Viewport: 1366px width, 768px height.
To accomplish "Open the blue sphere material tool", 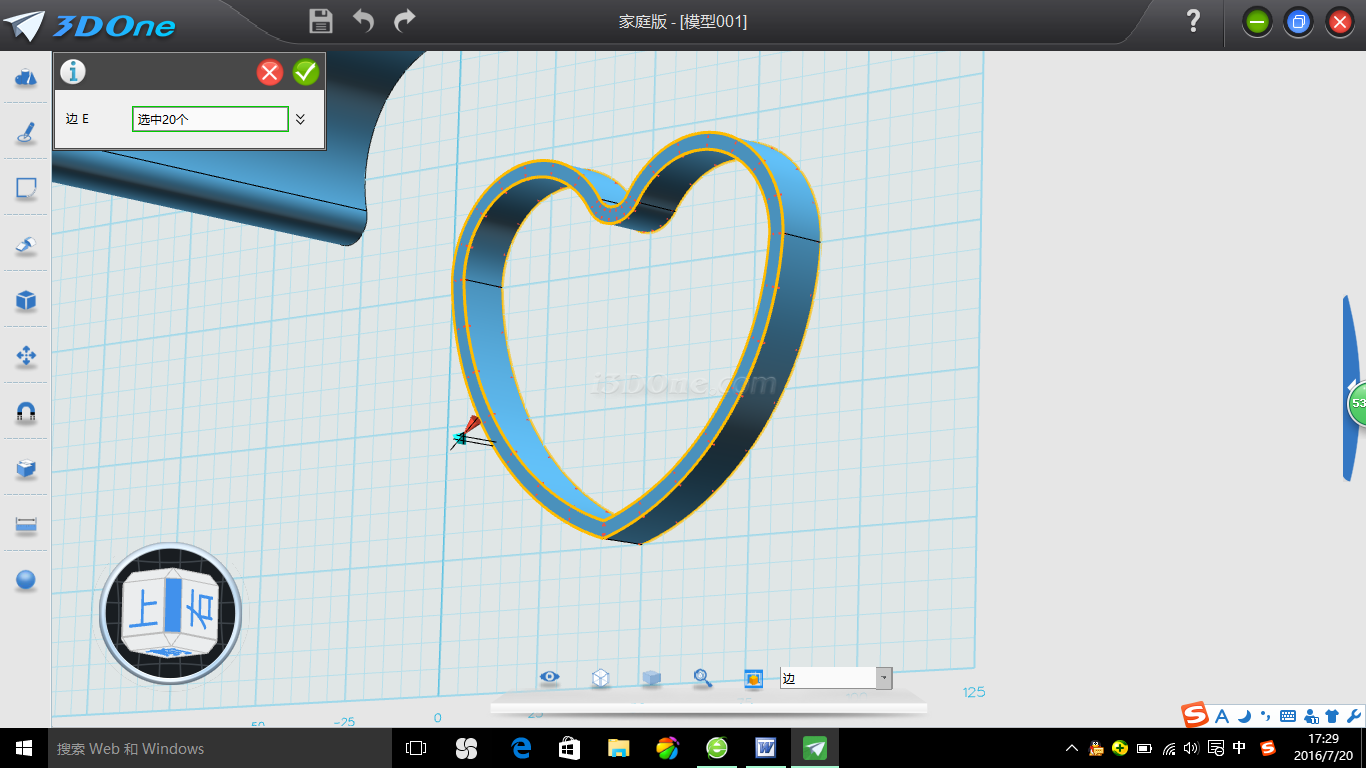I will tap(26, 580).
